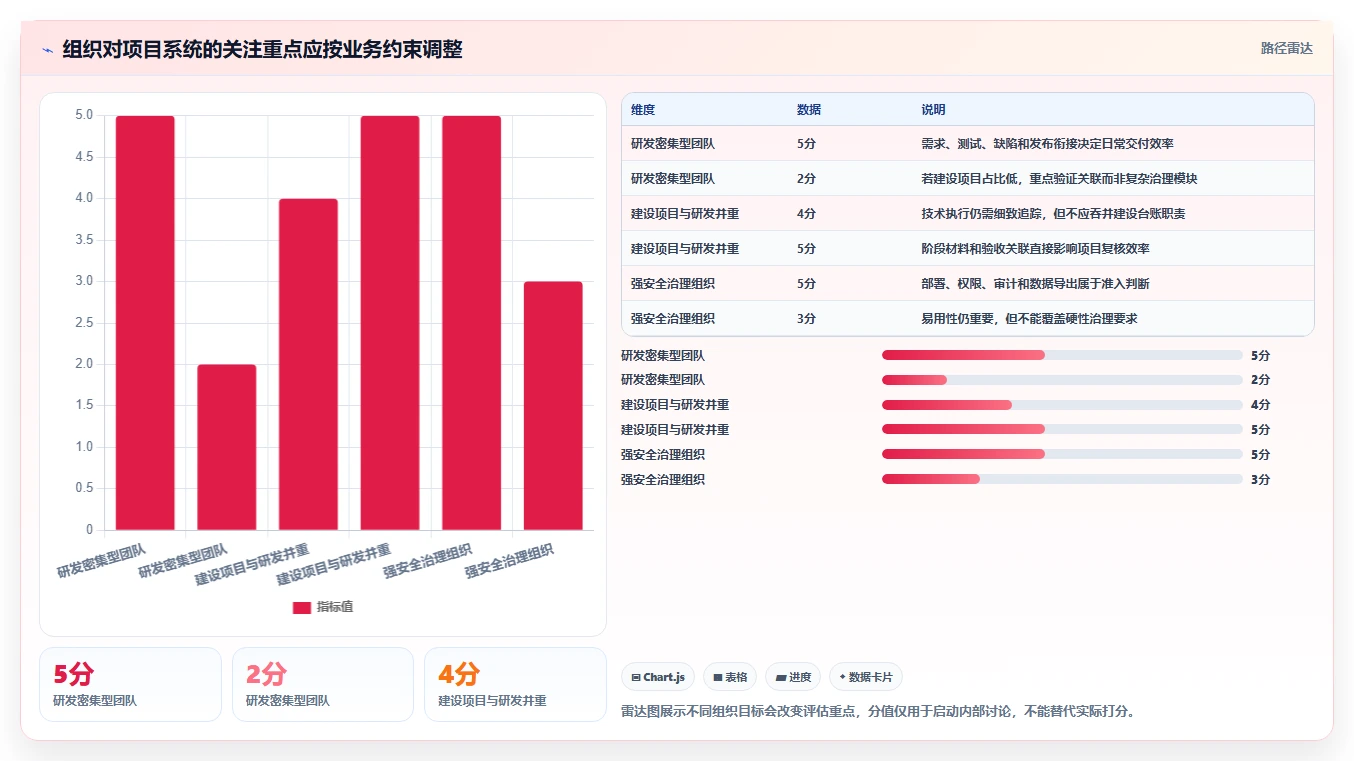Click the title 组织对项目系统的关注重点应按业务约束调整
Viewport: 1354px width, 761px height.
tap(262, 49)
